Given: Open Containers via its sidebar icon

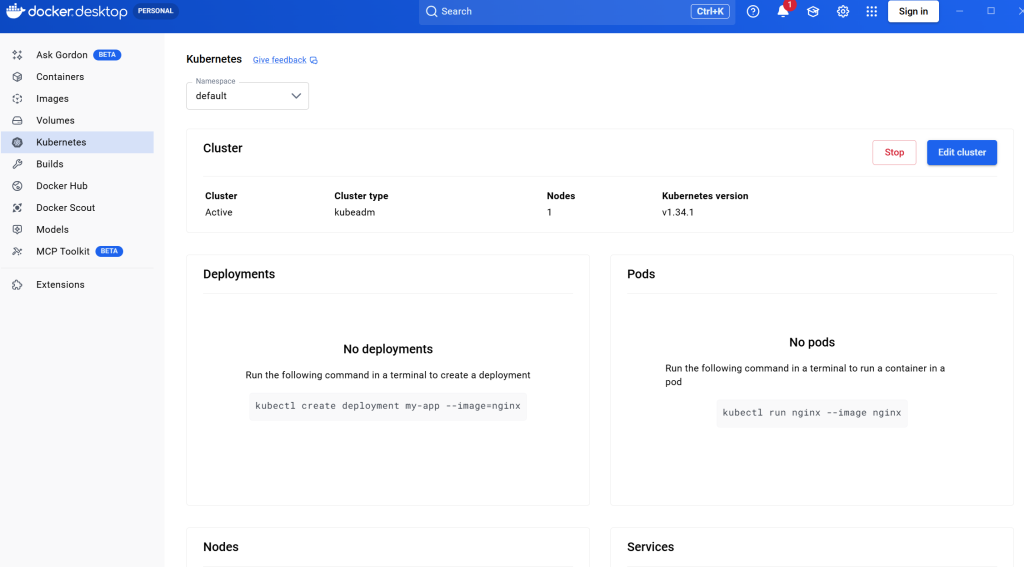Looking at the screenshot, I should click(x=17, y=77).
